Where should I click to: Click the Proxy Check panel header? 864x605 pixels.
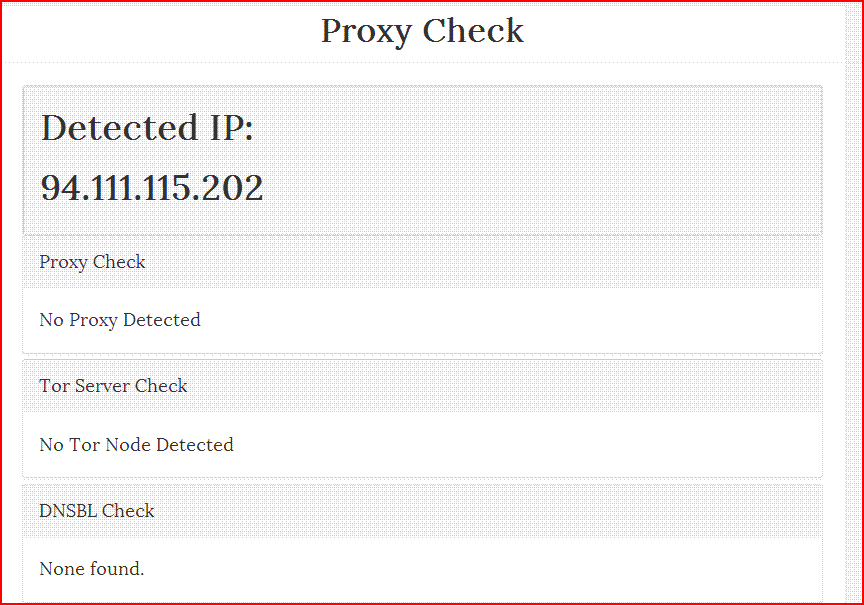(x=92, y=262)
